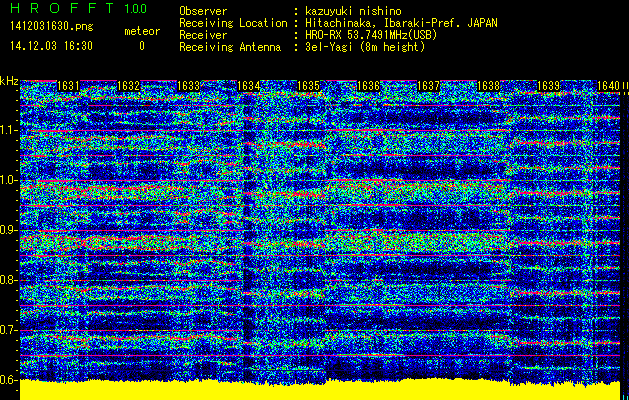Click the 1635 time marker
Viewport: 629px width, 400px height.
click(309, 86)
